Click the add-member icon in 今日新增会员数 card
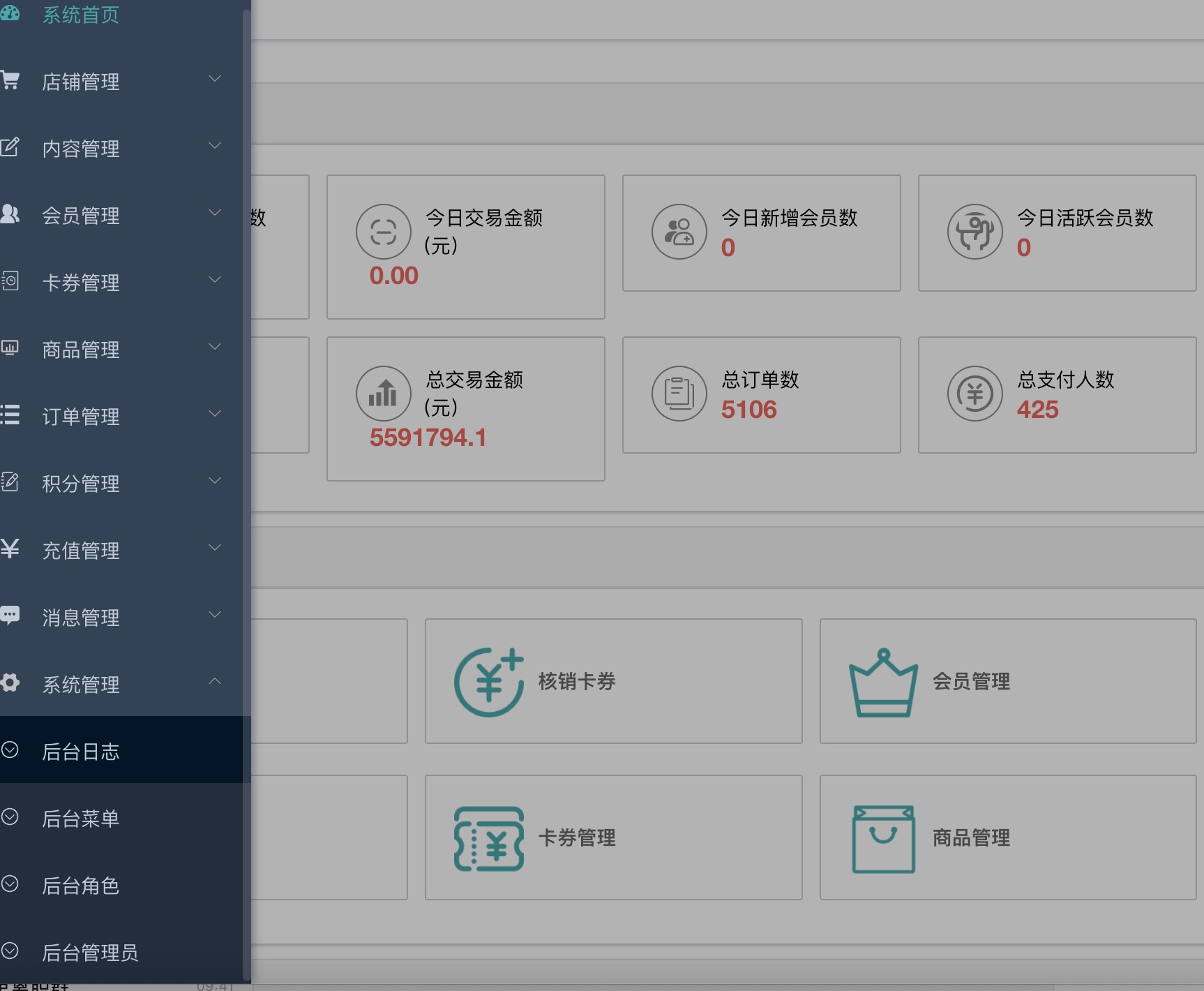This screenshot has height=991, width=1204. pyautogui.click(x=679, y=232)
